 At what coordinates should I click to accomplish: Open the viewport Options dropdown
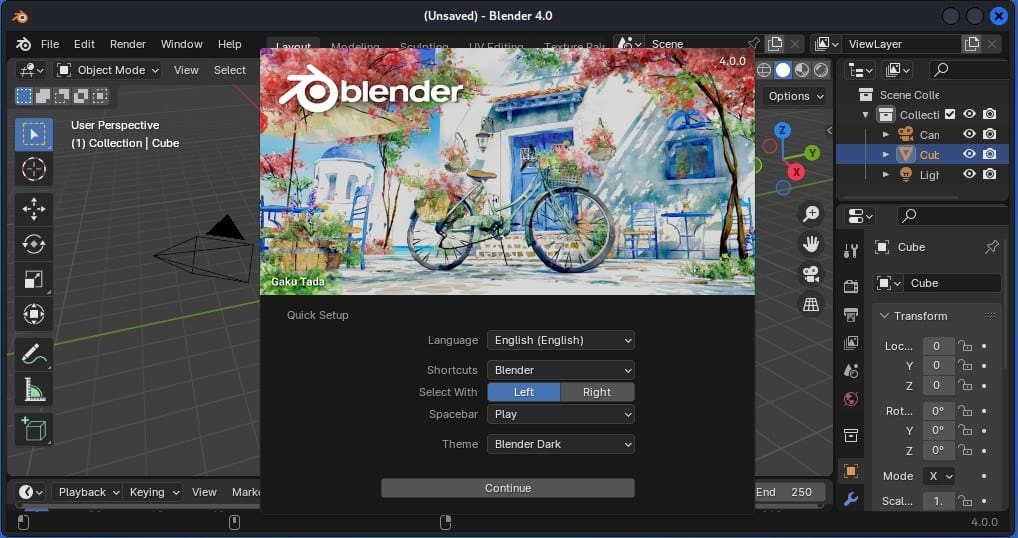point(796,96)
